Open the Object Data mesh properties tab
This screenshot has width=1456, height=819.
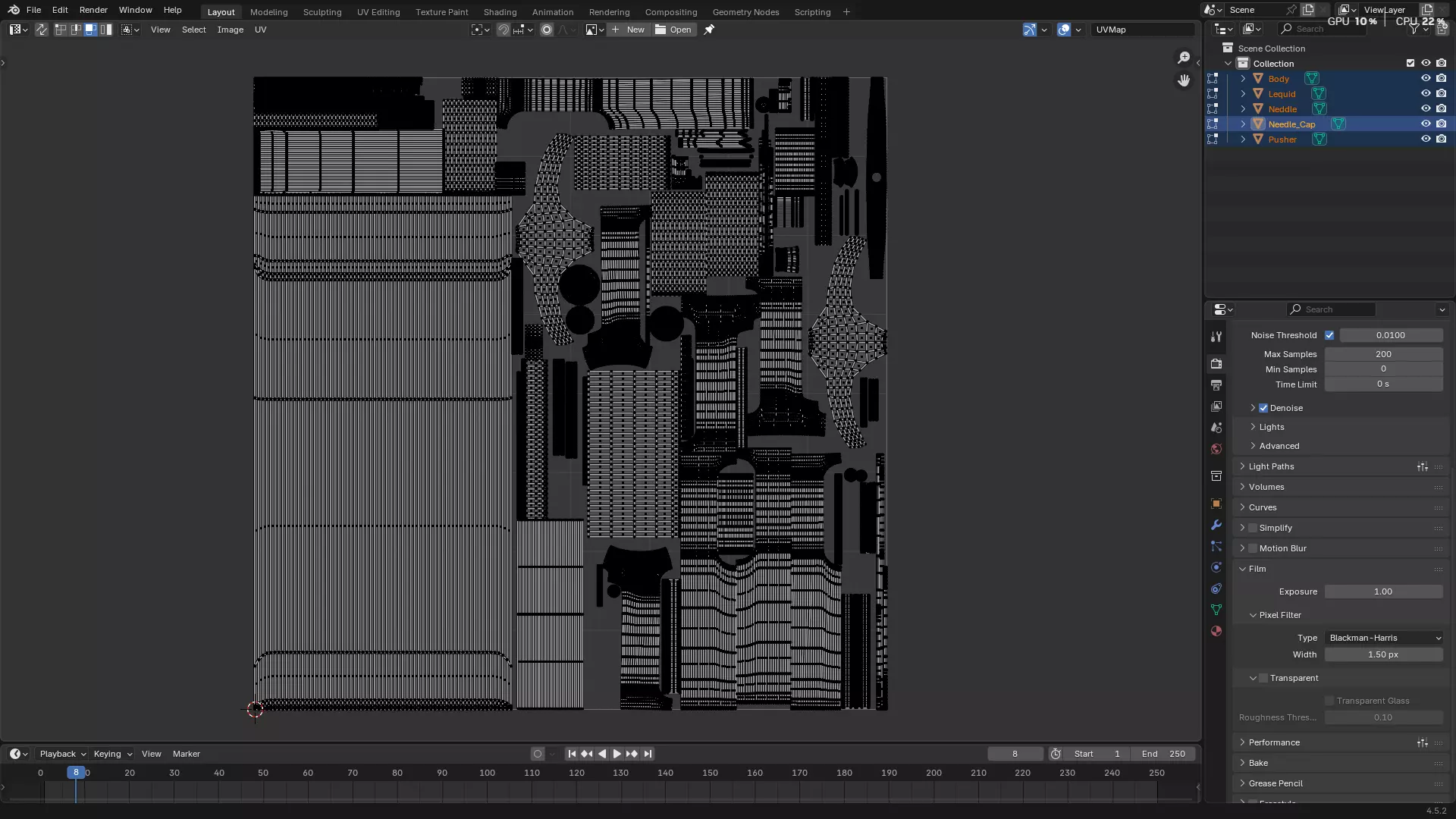click(x=1216, y=610)
